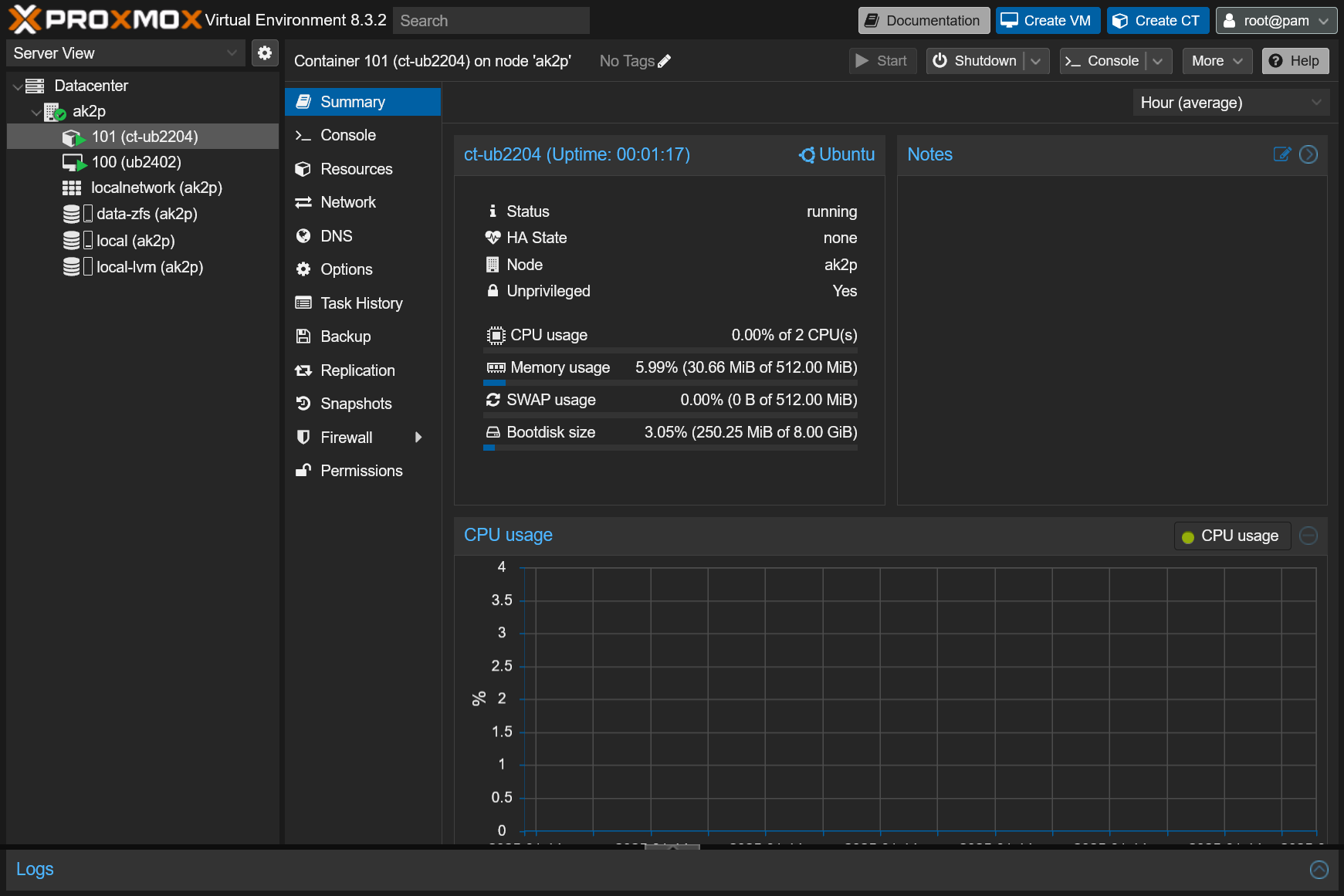
Task: Click the Create CT button
Action: point(1158,21)
